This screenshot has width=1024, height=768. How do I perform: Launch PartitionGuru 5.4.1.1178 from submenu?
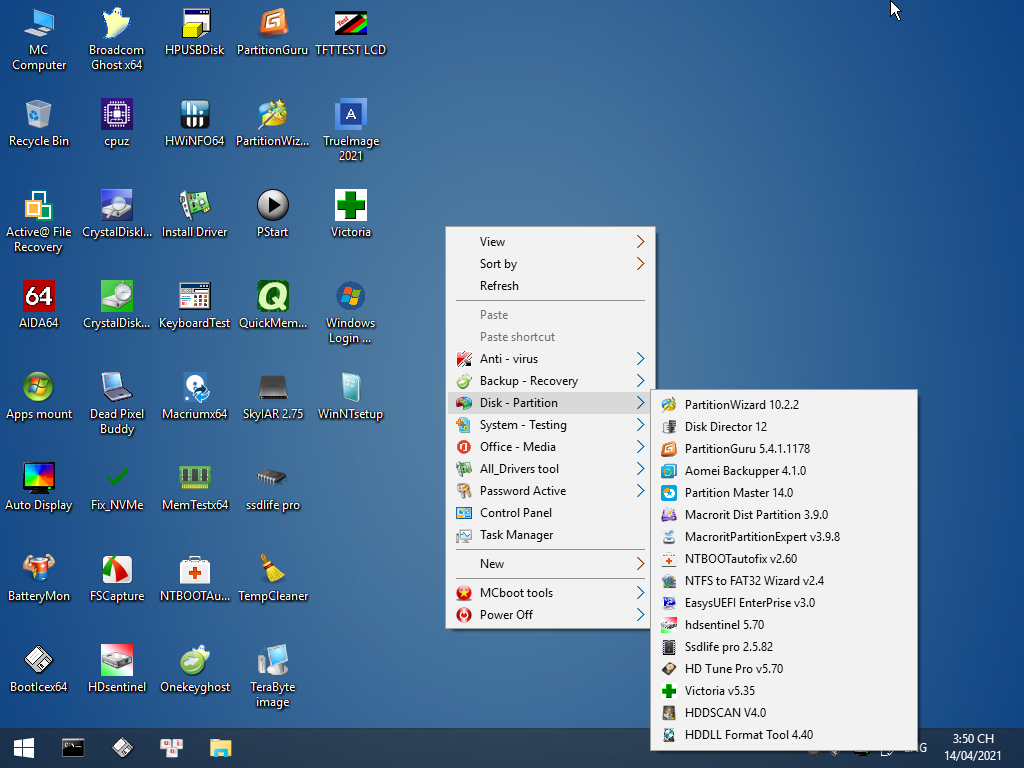[784, 449]
